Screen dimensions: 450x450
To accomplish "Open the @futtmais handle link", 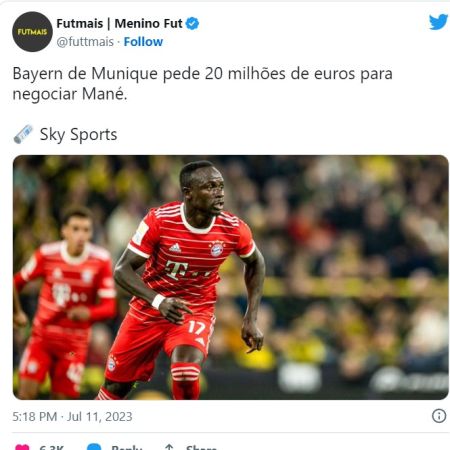I will pyautogui.click(x=85, y=42).
